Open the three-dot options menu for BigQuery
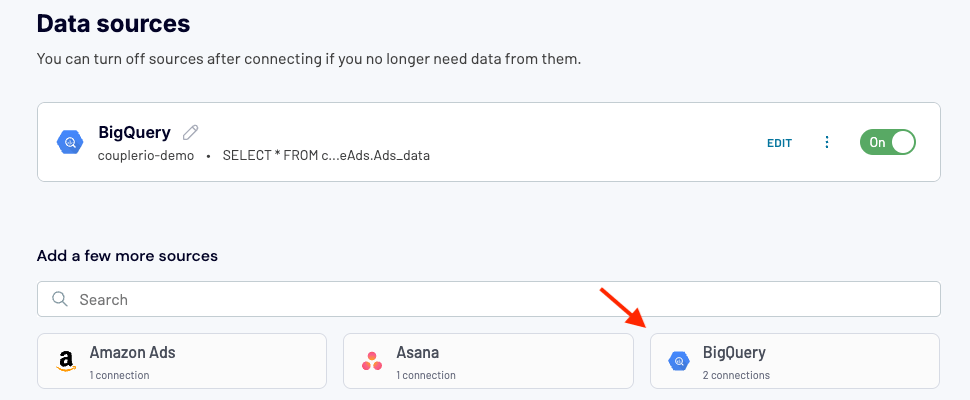 (826, 142)
